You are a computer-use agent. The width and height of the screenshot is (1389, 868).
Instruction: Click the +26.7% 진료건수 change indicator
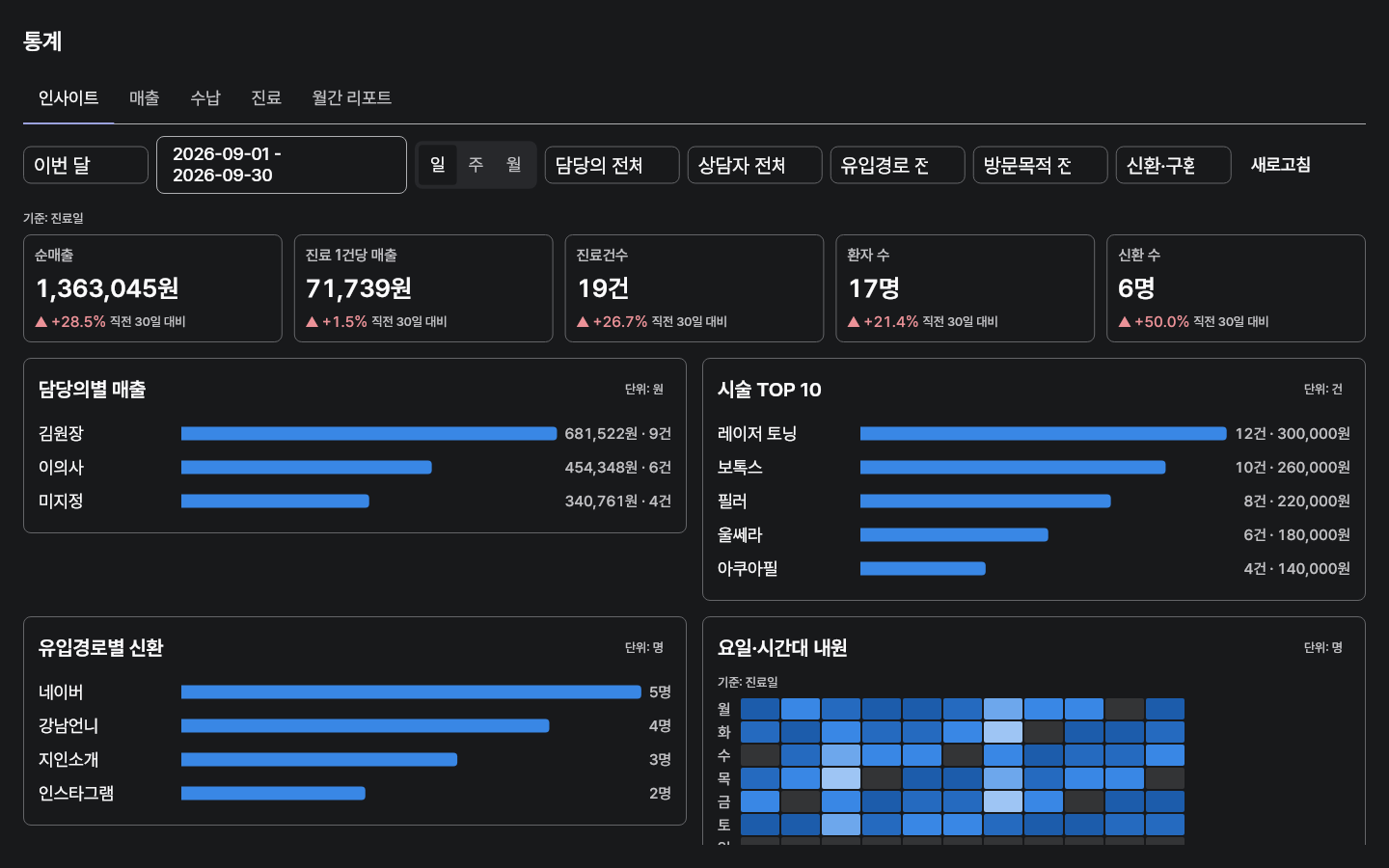(x=613, y=322)
